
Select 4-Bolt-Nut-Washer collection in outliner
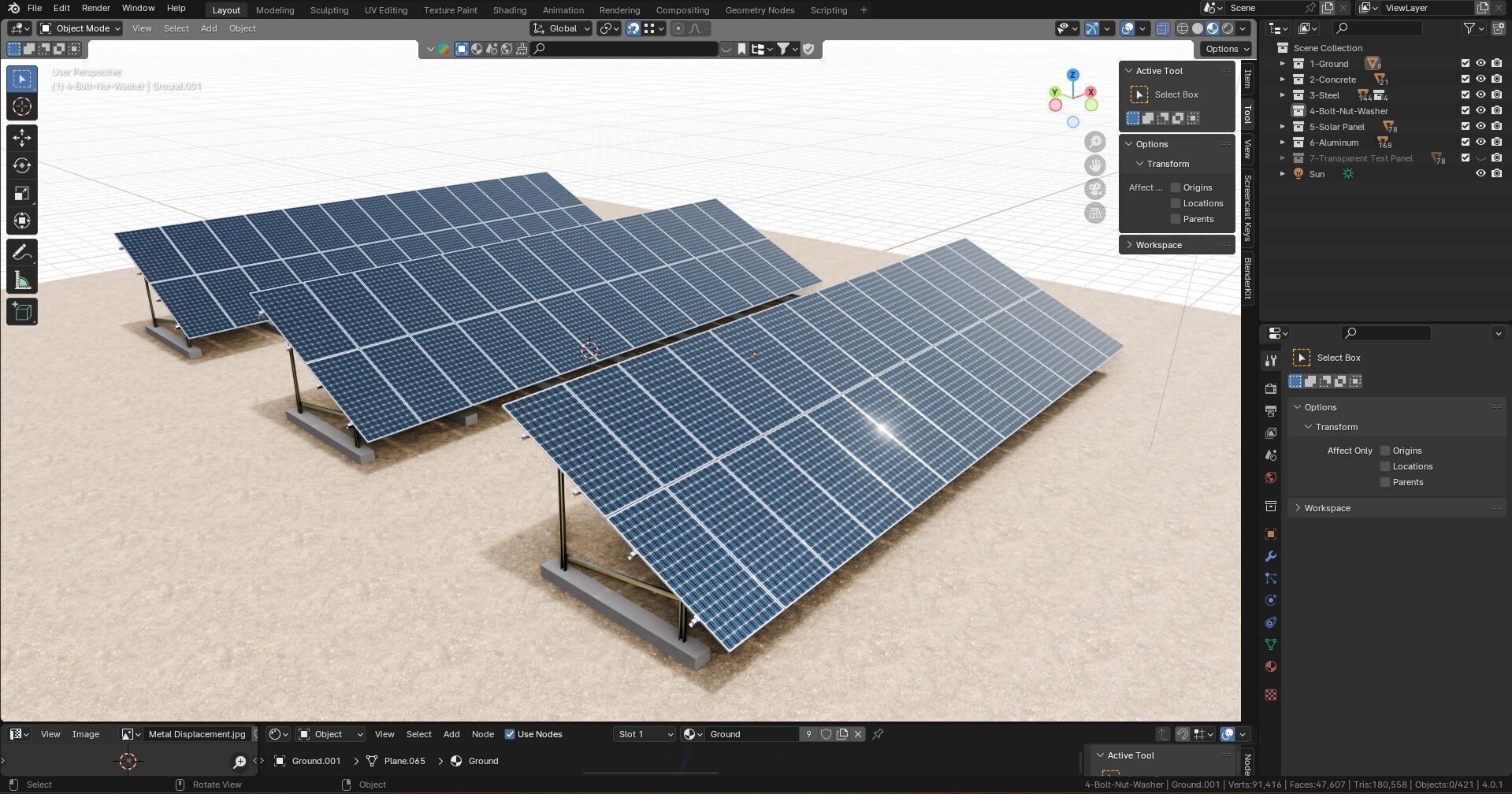point(1348,111)
